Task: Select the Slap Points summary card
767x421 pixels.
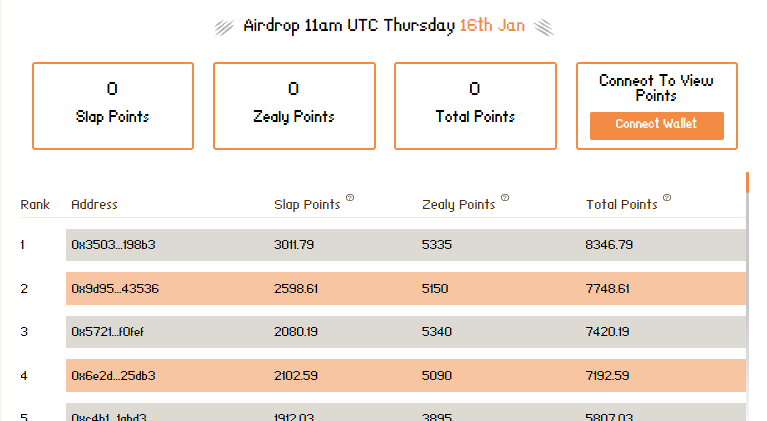Action: pyautogui.click(x=113, y=106)
